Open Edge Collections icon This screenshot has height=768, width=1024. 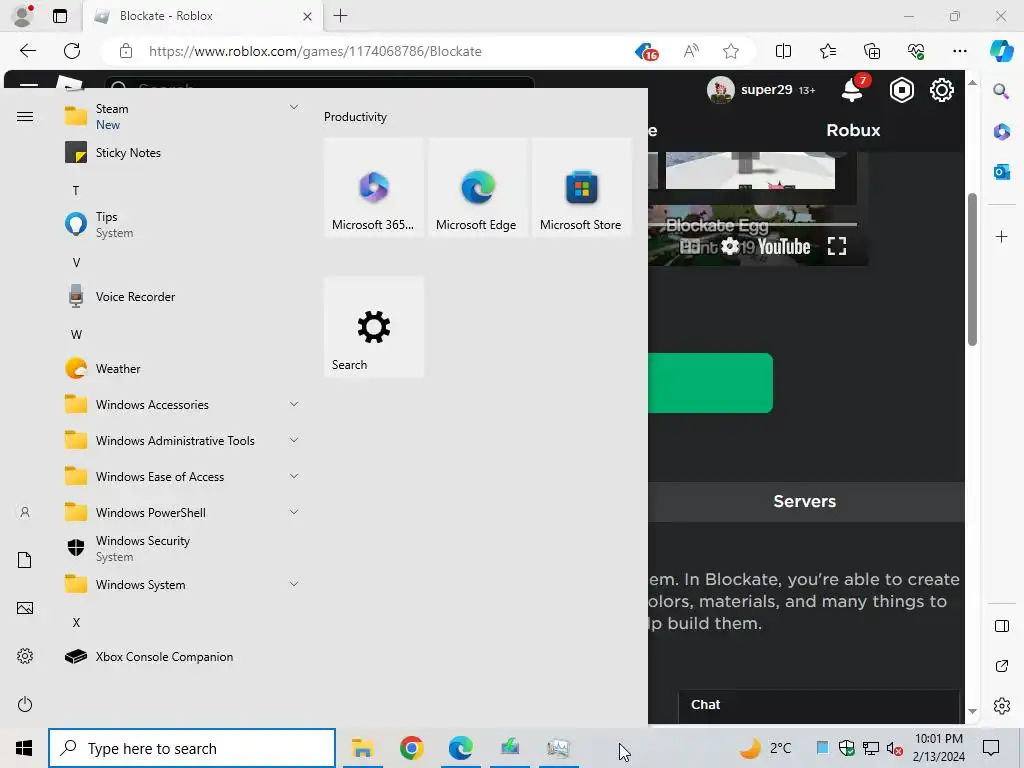coord(872,51)
